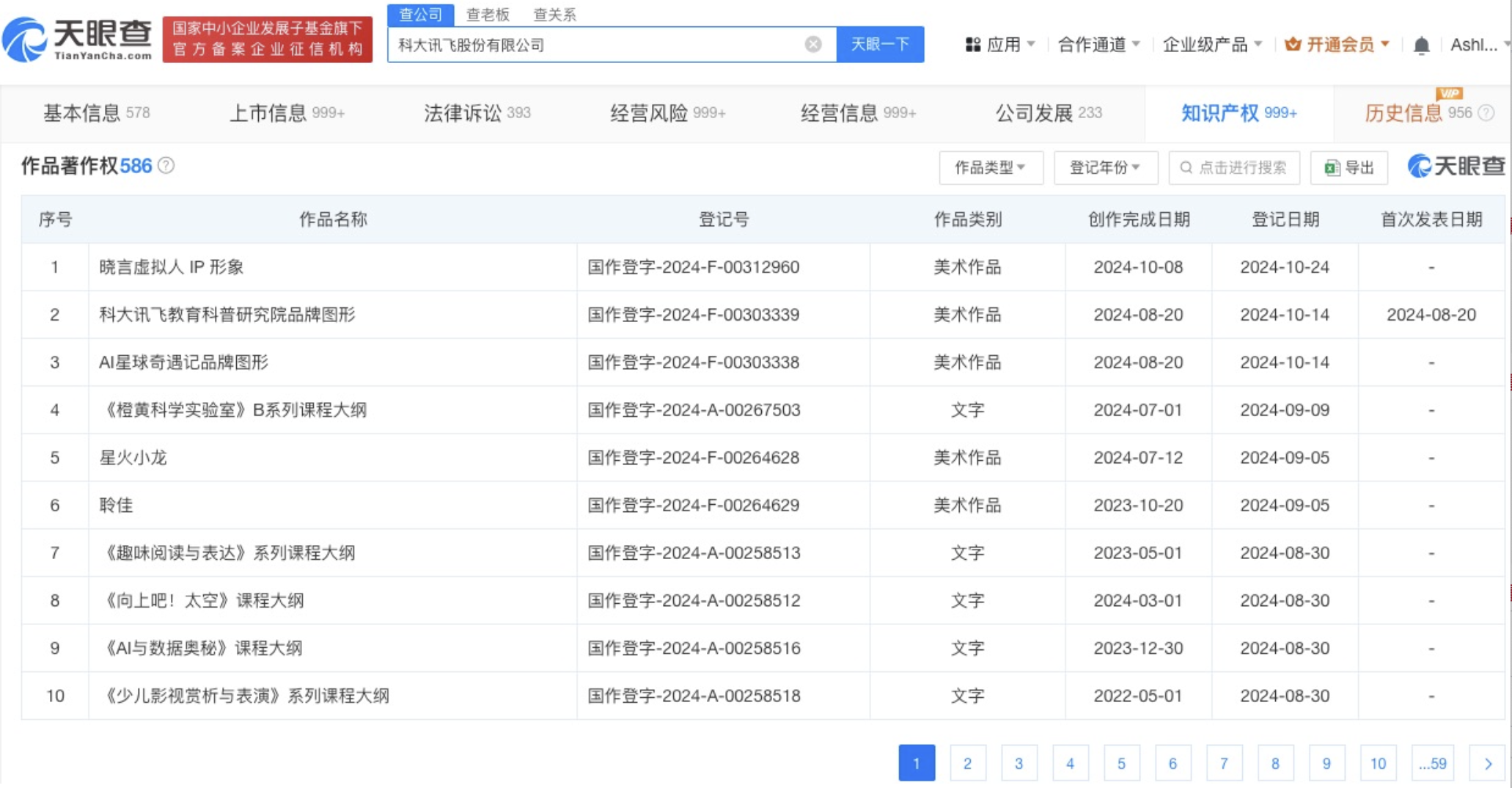Open notifications bell icon
1512x788 pixels.
(x=1420, y=45)
